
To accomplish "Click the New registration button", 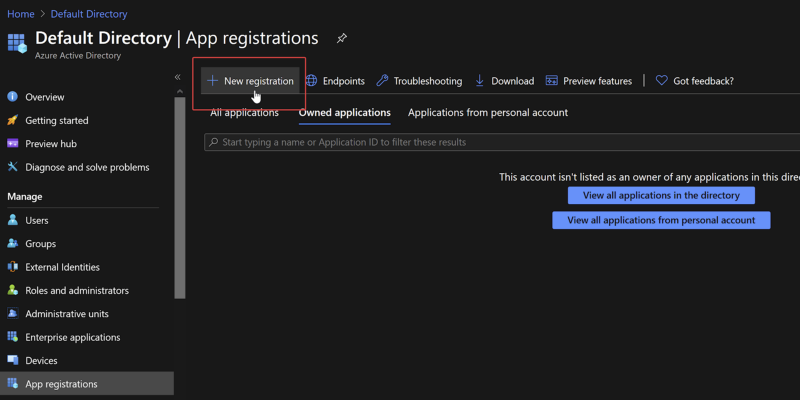I will pyautogui.click(x=250, y=81).
